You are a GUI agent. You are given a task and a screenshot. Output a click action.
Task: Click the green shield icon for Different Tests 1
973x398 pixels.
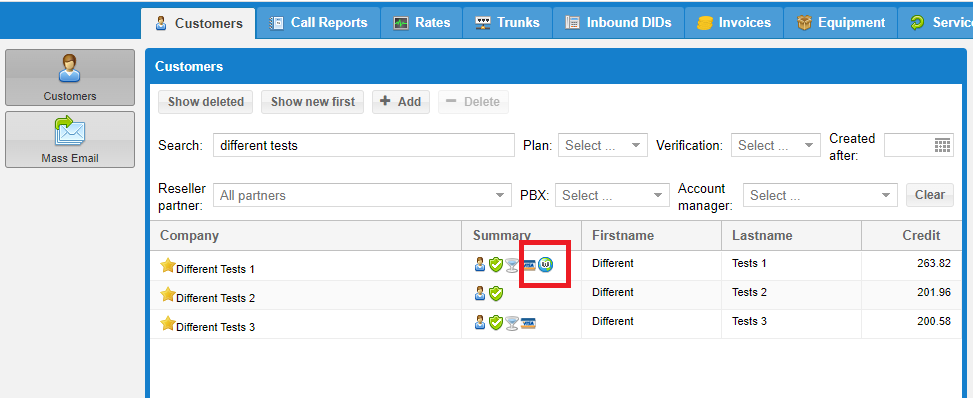point(495,265)
